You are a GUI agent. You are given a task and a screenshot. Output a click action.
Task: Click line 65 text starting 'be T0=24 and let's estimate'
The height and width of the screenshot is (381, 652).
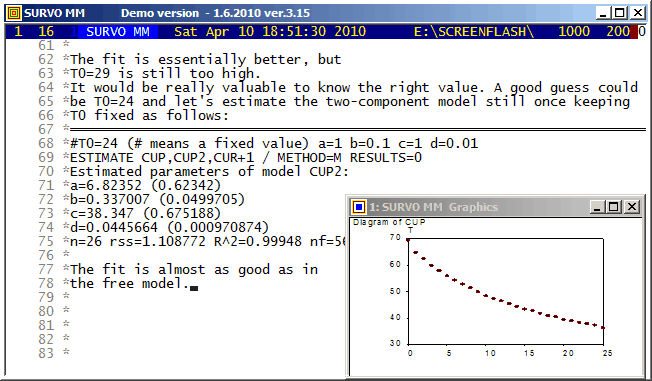(350, 101)
